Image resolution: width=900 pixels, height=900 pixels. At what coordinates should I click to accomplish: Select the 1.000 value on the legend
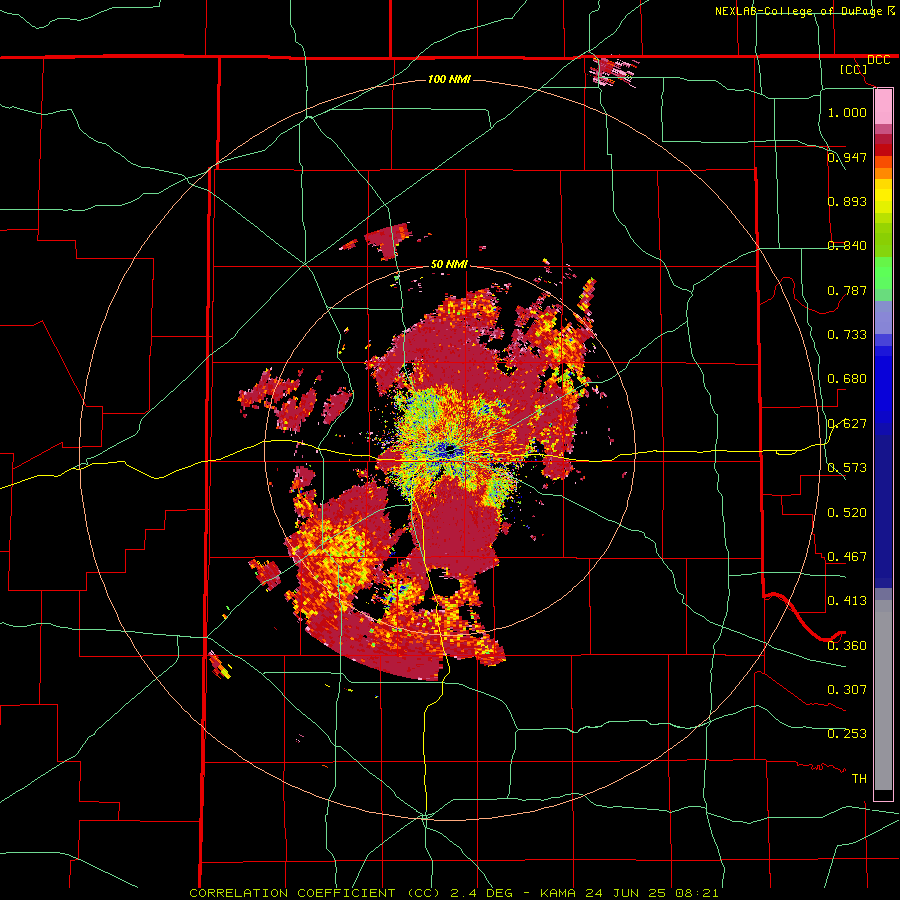coord(847,112)
